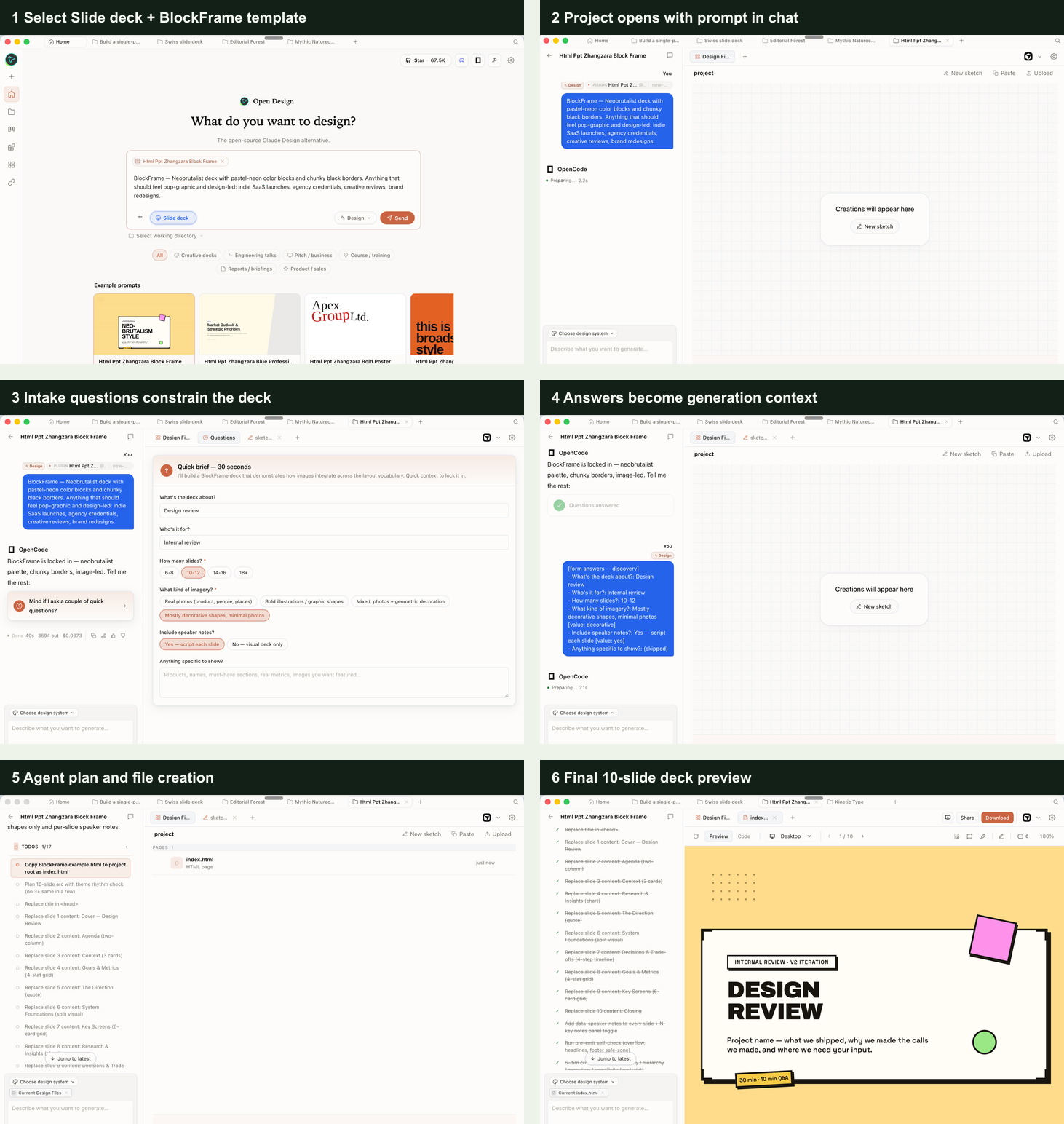Select the Engineering talks filter chip
The width and height of the screenshot is (1064, 1124).
click(252, 256)
